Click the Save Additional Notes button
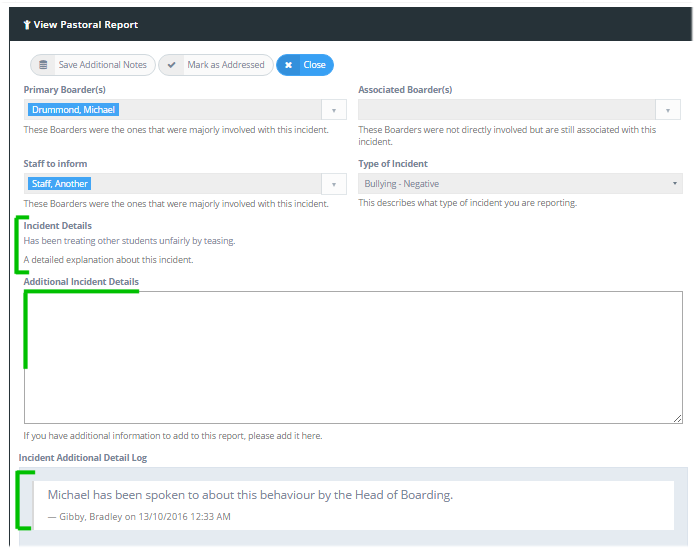This screenshot has height=548, width=694. tap(93, 65)
